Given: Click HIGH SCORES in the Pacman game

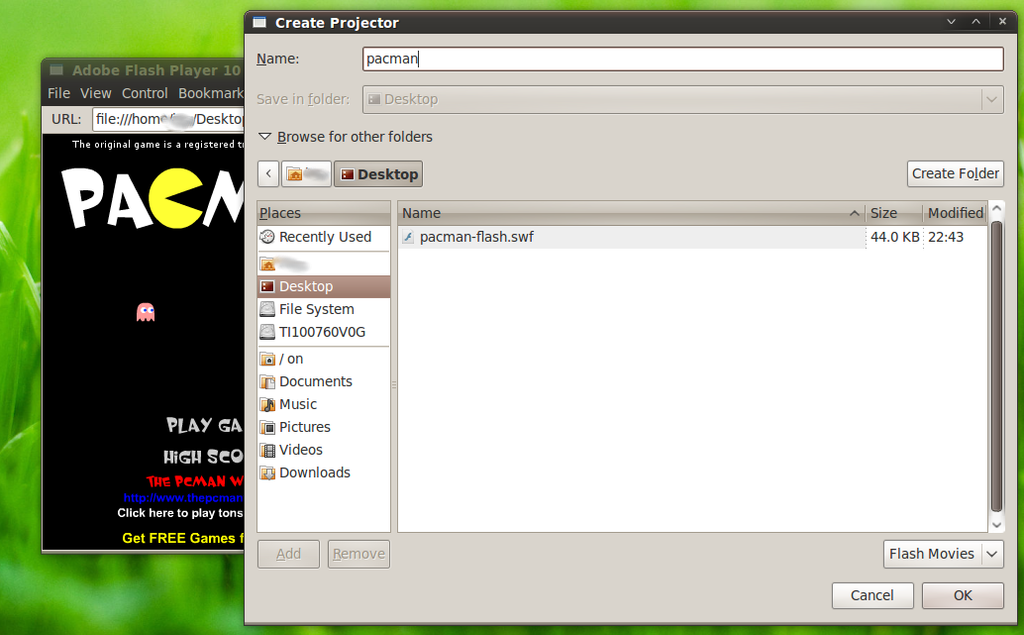Looking at the screenshot, I should (x=203, y=457).
